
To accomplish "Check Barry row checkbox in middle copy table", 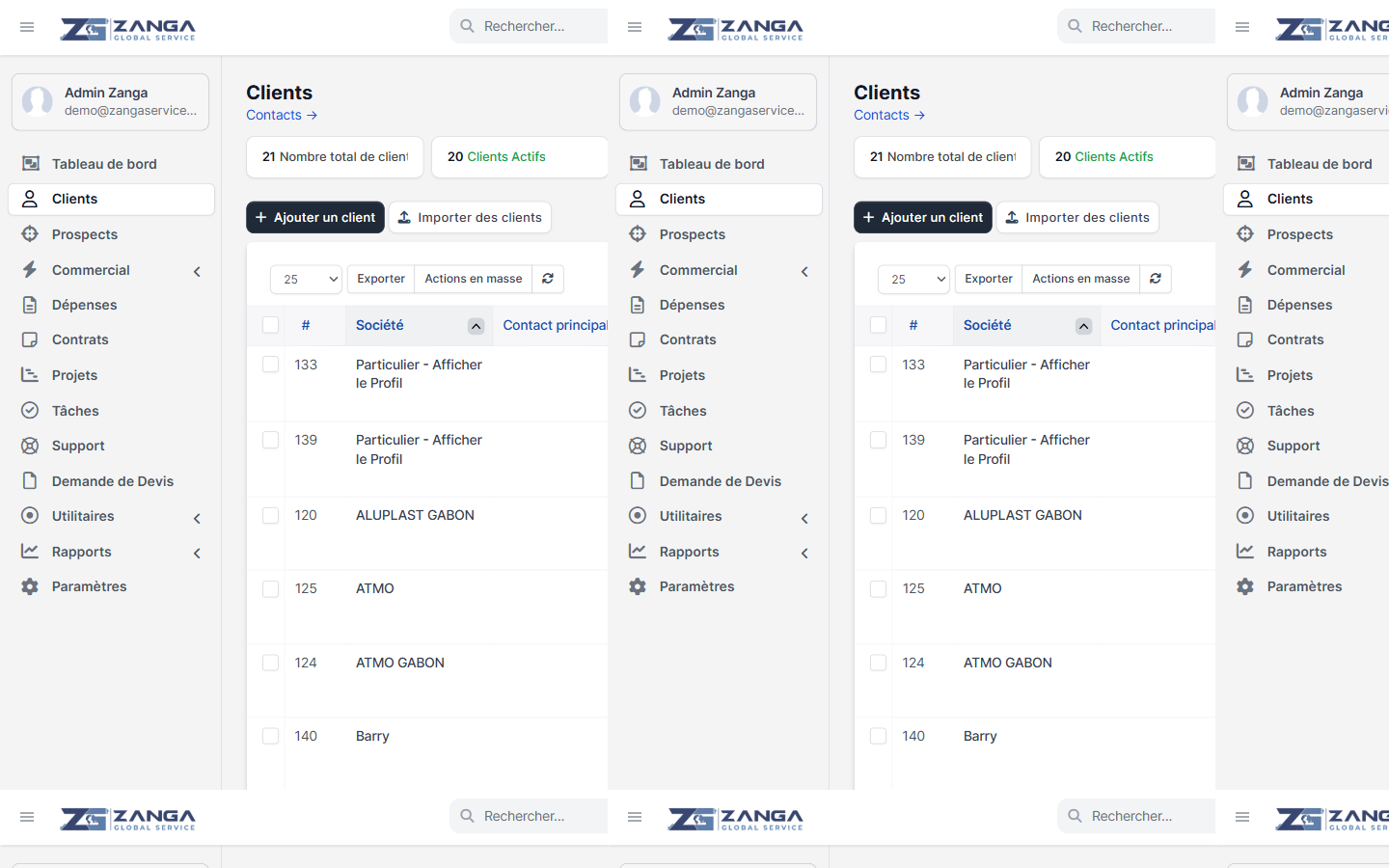I will coord(879,736).
